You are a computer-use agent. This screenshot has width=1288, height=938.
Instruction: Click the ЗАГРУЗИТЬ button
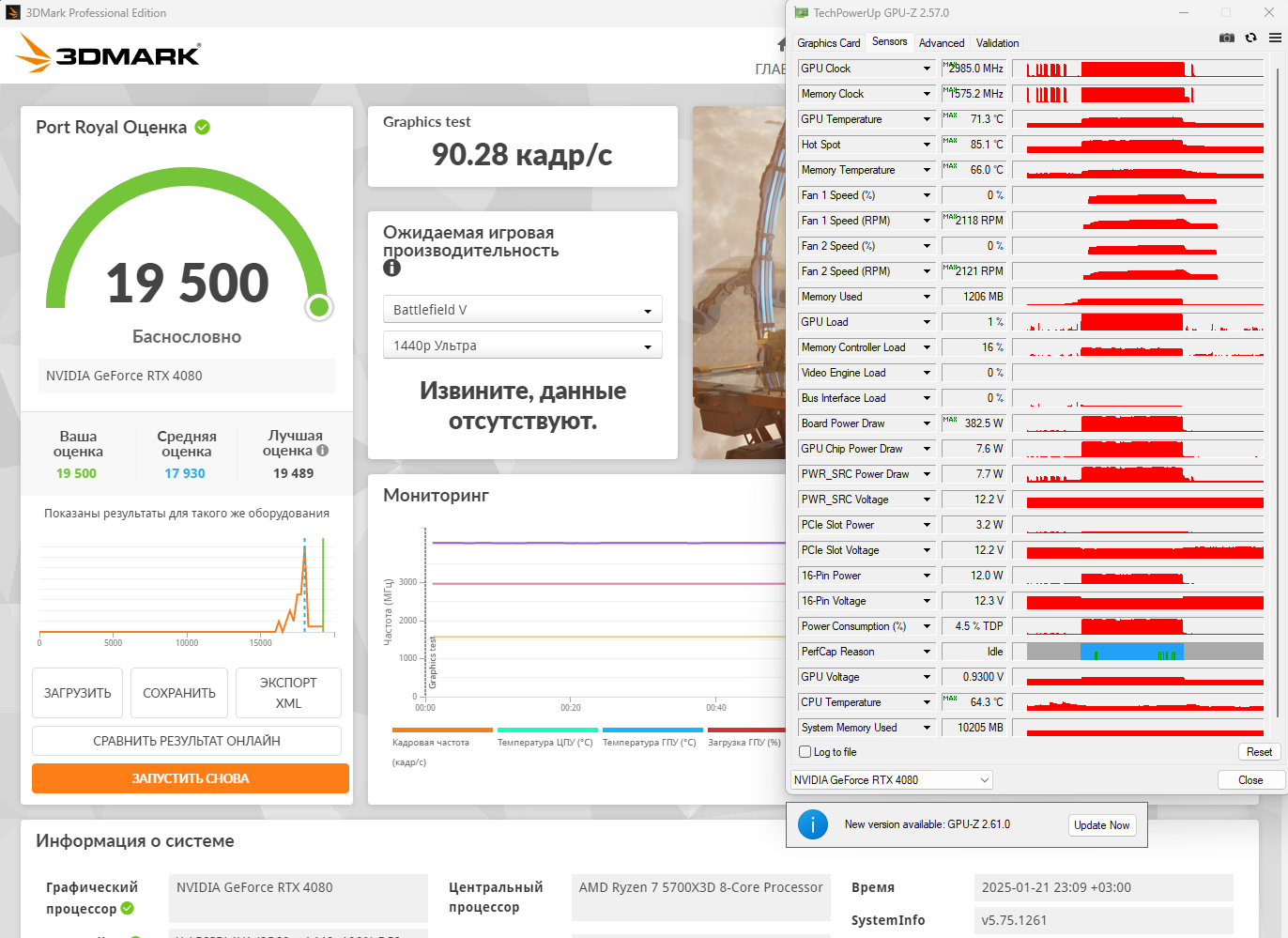pos(78,693)
